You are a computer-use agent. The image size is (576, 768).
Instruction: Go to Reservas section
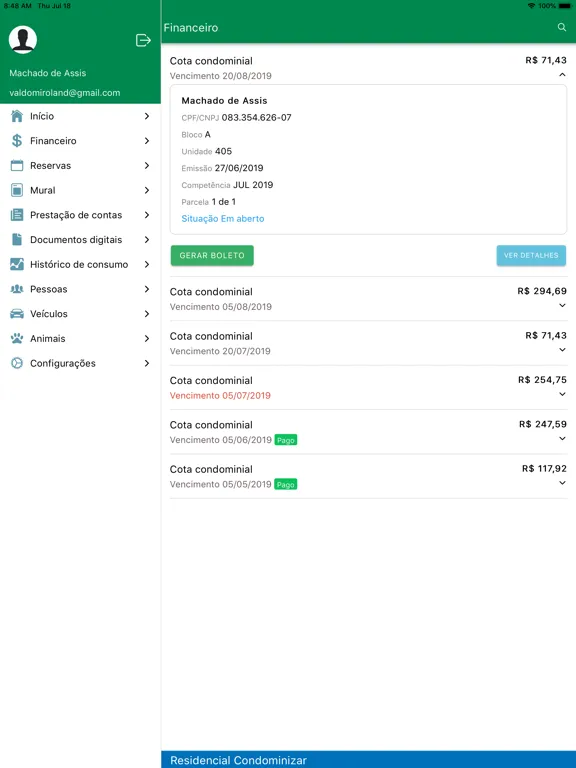click(80, 166)
